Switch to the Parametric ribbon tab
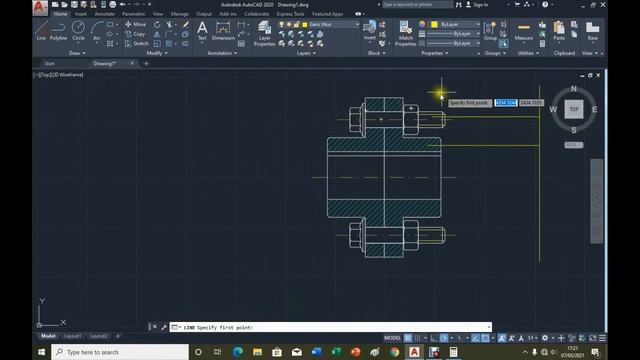Viewport: 640px width, 360px height. tap(133, 14)
